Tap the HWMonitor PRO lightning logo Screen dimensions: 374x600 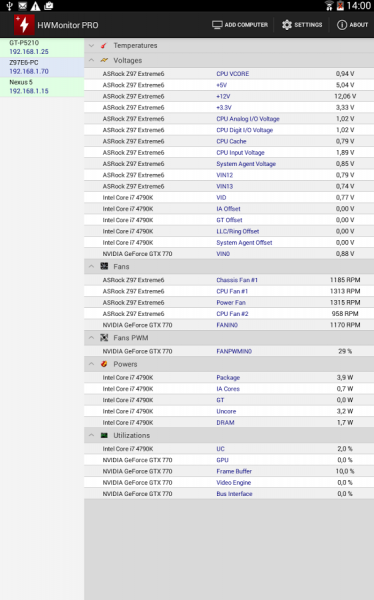point(24,25)
